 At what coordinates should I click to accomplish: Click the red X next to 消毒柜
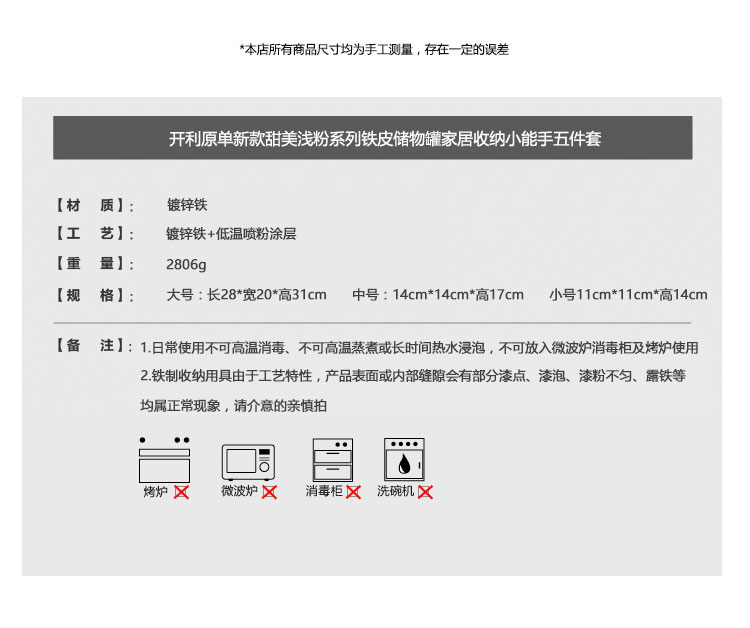(353, 492)
